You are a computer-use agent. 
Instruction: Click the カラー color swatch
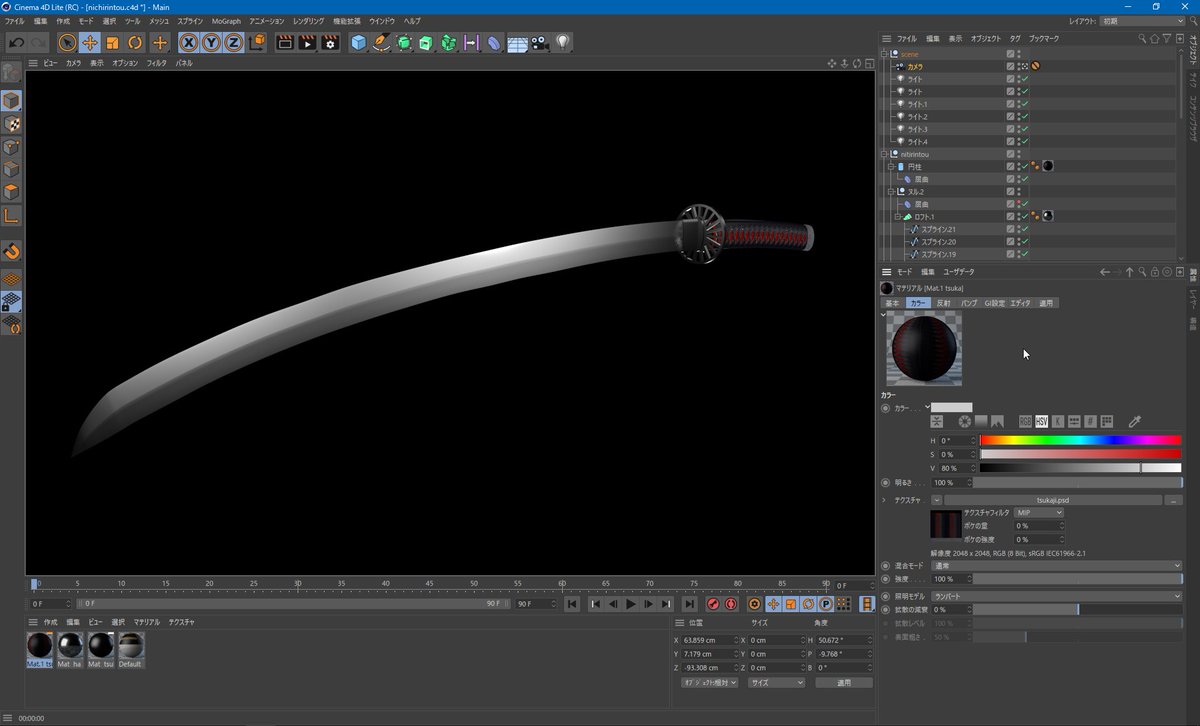[x=952, y=408]
